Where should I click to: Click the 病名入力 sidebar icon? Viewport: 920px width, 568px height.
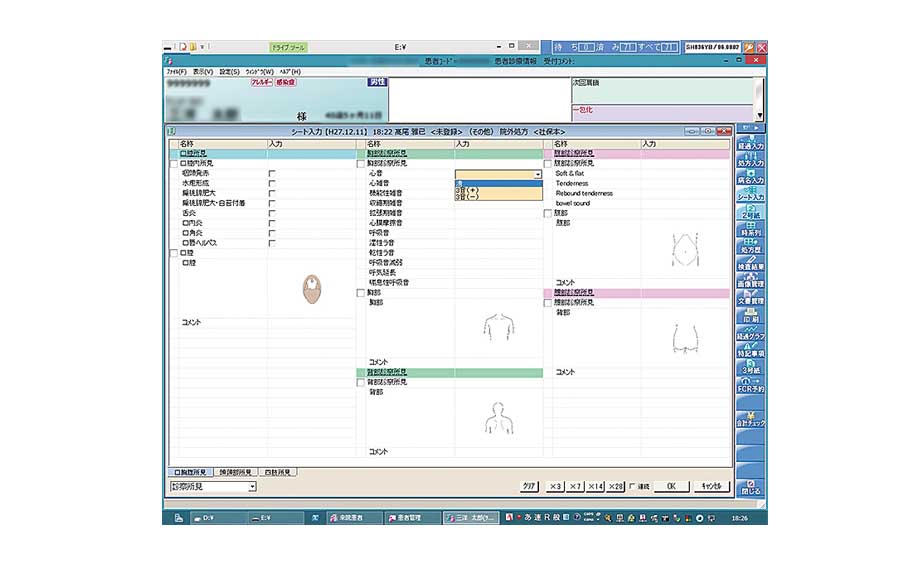(750, 178)
